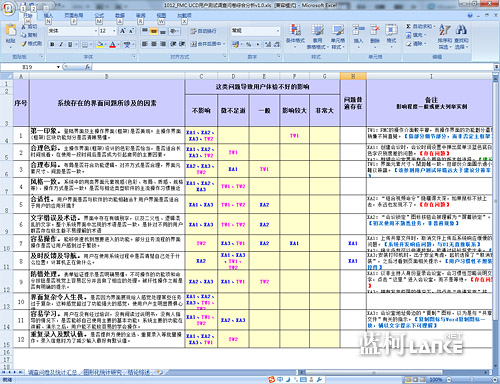Open Sort and Filter (排序和筛选)
The image size is (500, 384).
[444, 37]
